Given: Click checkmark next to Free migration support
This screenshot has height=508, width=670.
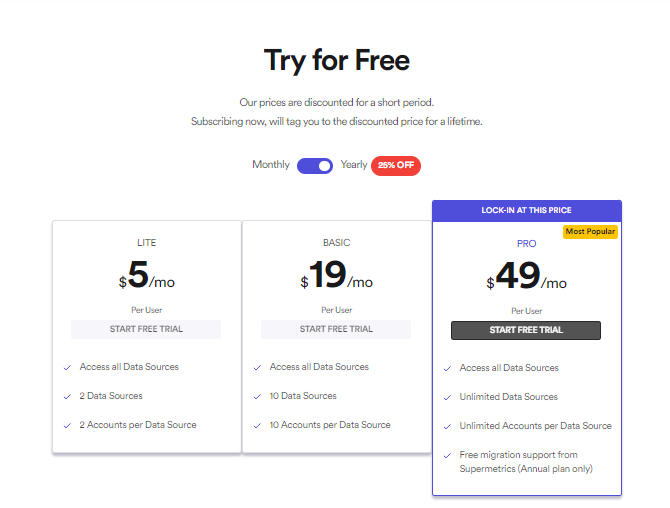Looking at the screenshot, I should [447, 455].
